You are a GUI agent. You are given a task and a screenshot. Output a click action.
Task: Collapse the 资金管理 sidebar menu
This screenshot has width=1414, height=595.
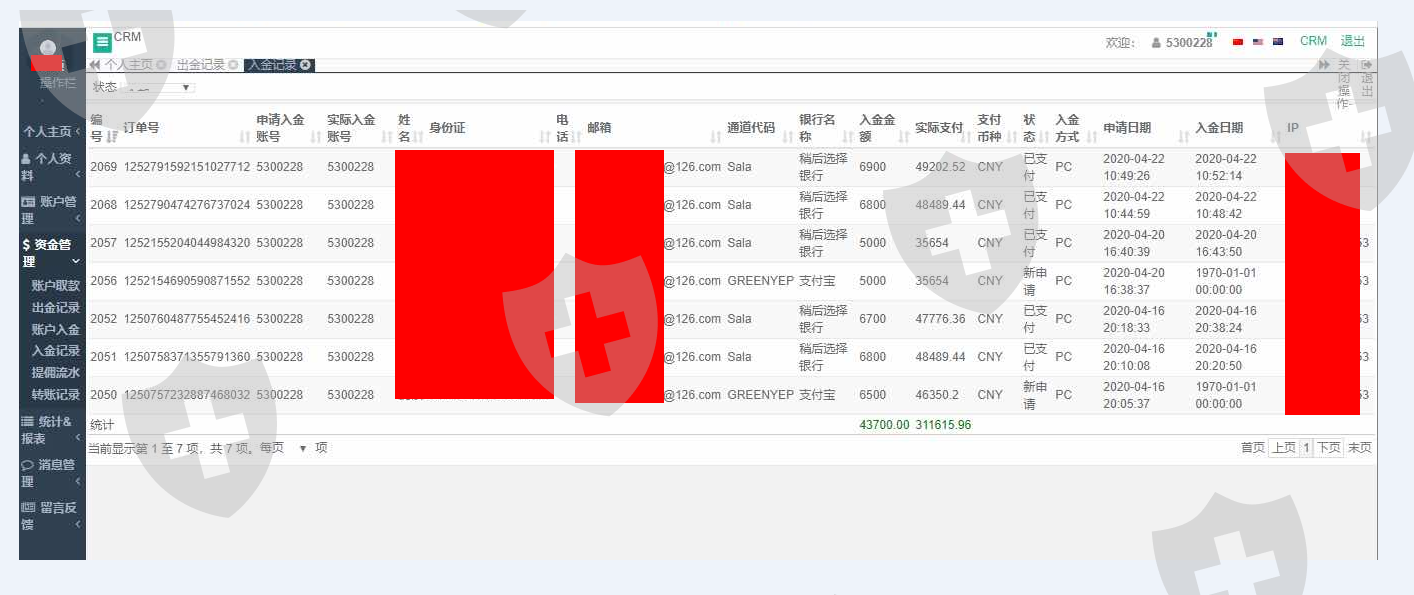pos(52,252)
